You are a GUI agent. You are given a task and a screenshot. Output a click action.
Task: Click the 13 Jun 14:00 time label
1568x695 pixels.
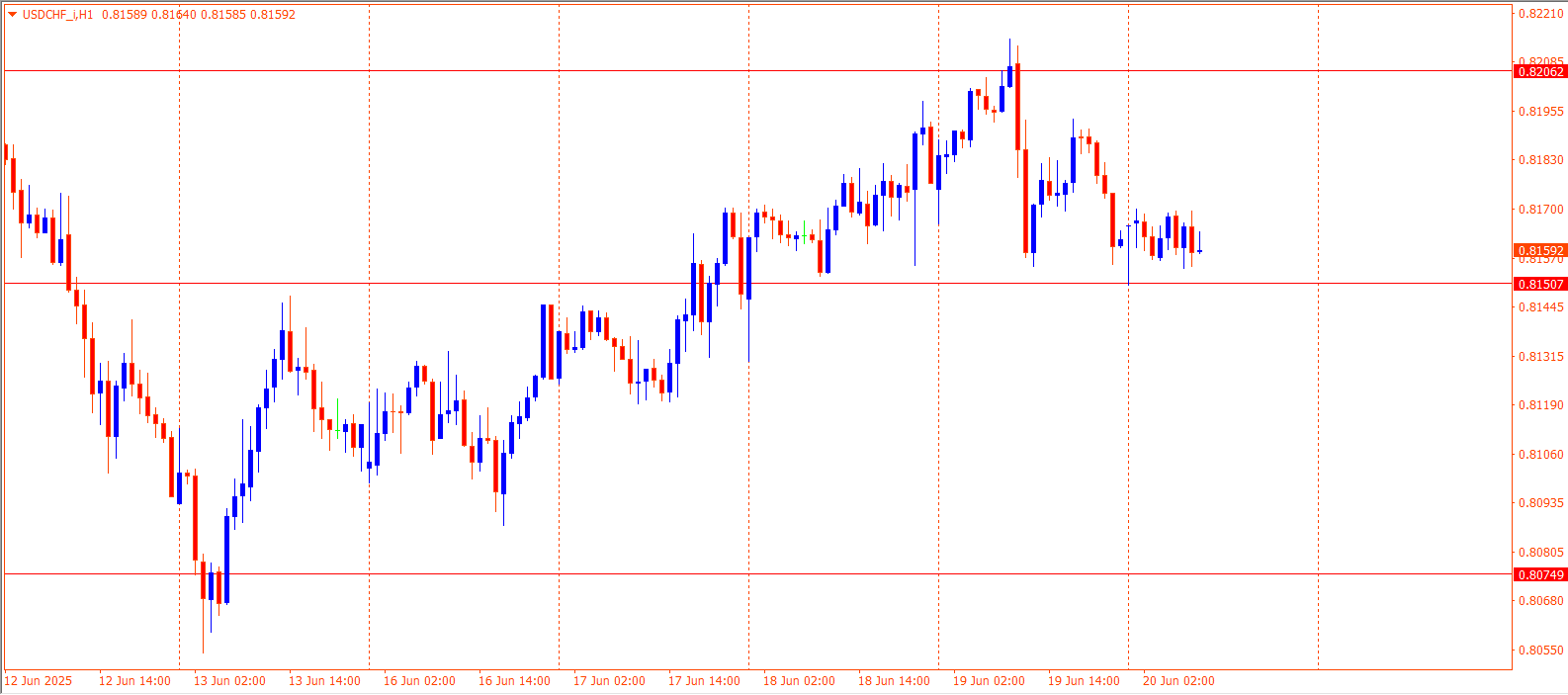point(324,681)
